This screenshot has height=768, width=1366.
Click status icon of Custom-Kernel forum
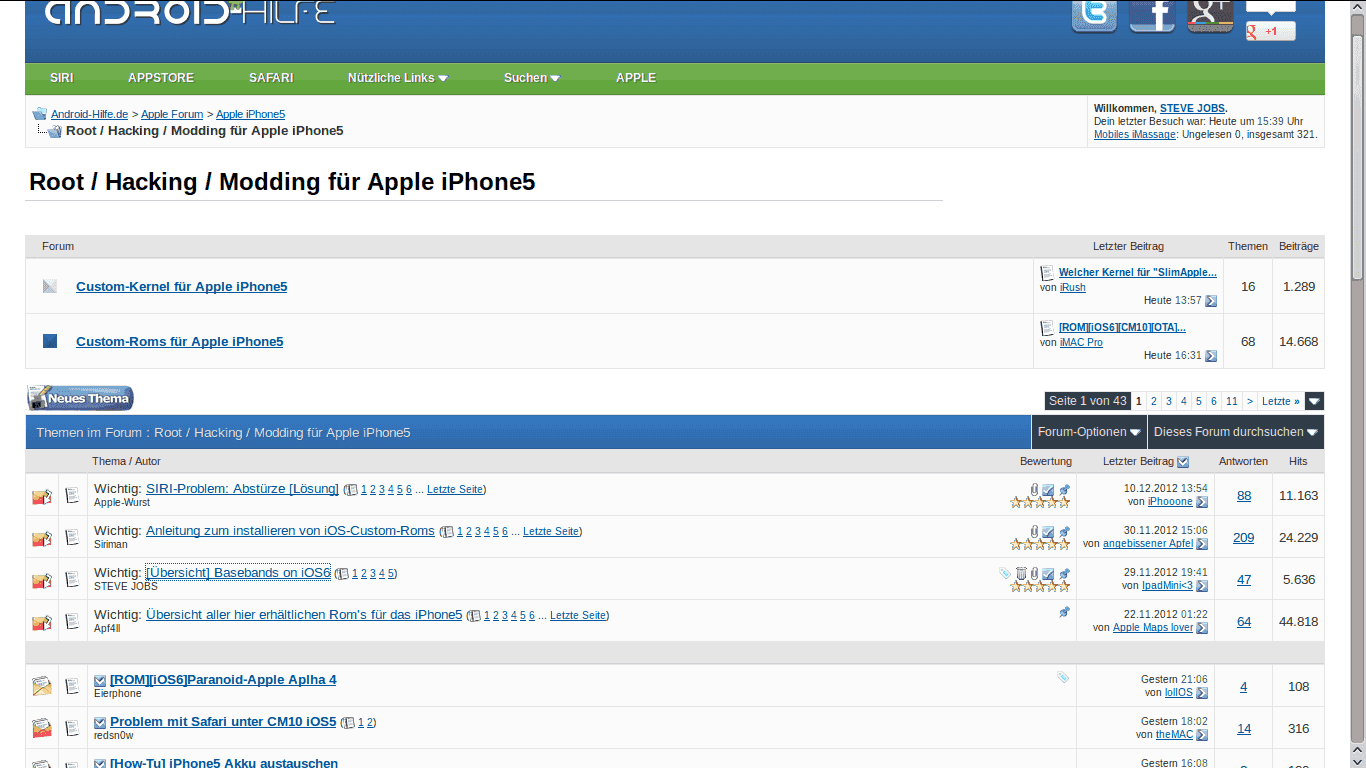coord(50,286)
